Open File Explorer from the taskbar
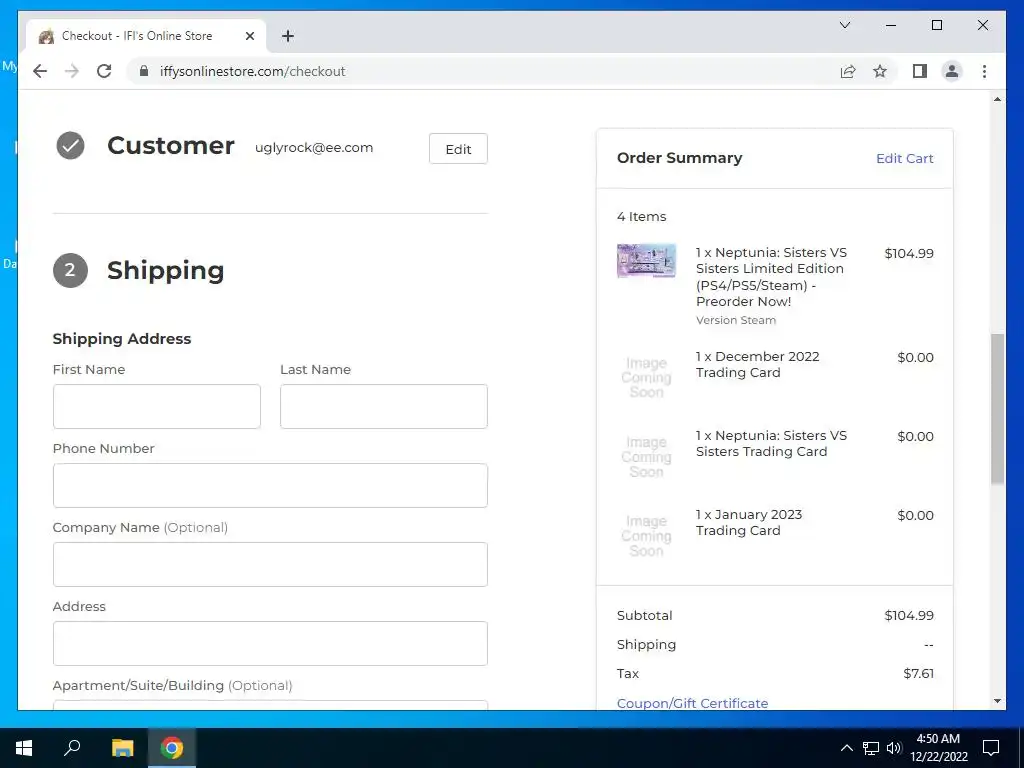The height and width of the screenshot is (768, 1024). point(122,748)
